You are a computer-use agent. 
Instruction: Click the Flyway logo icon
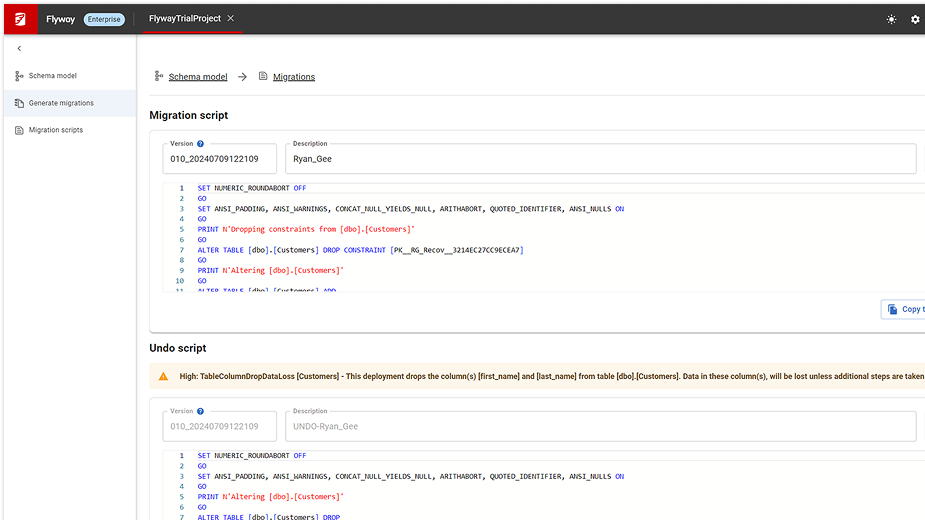tap(19, 18)
